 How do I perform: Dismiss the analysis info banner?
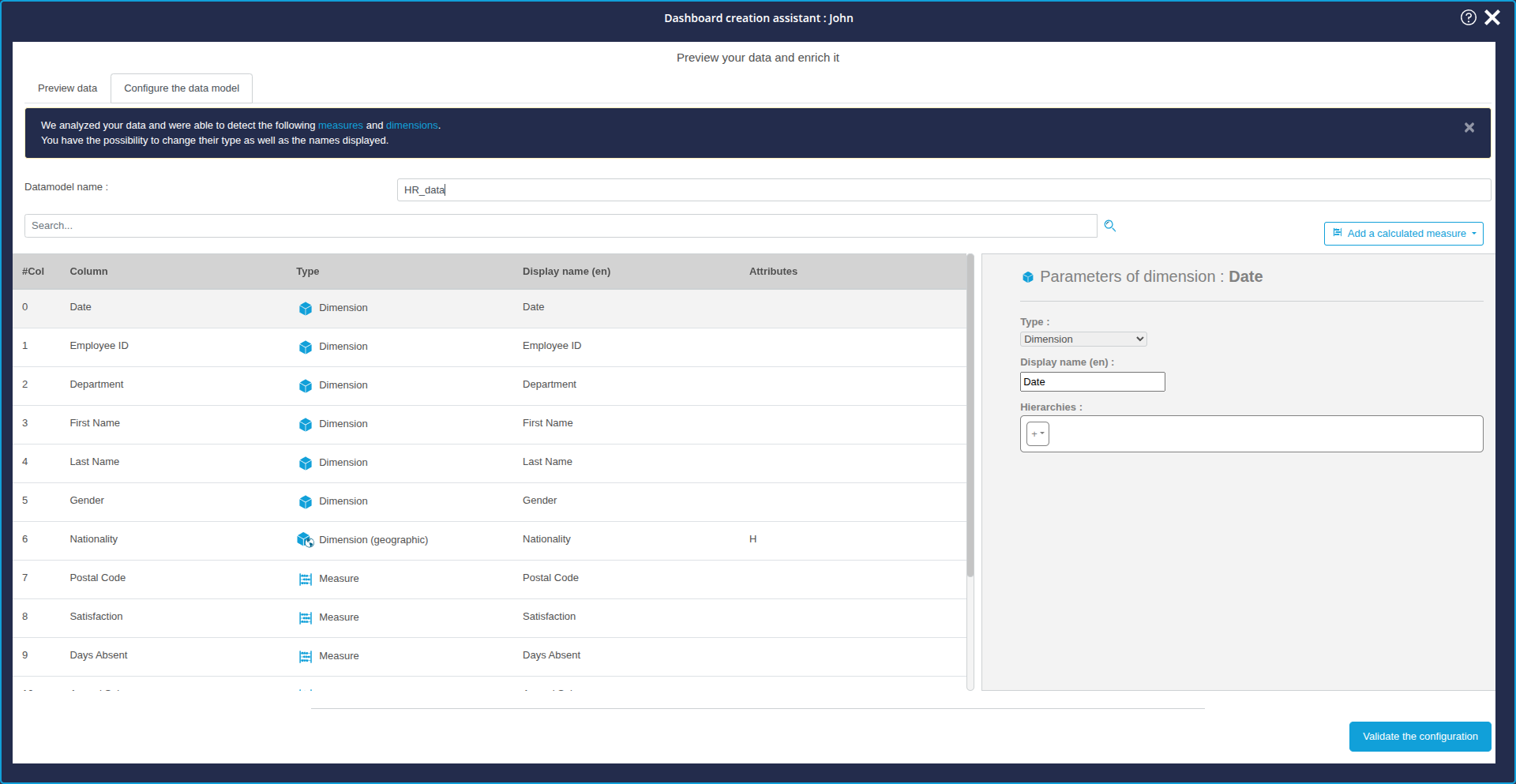(x=1469, y=128)
